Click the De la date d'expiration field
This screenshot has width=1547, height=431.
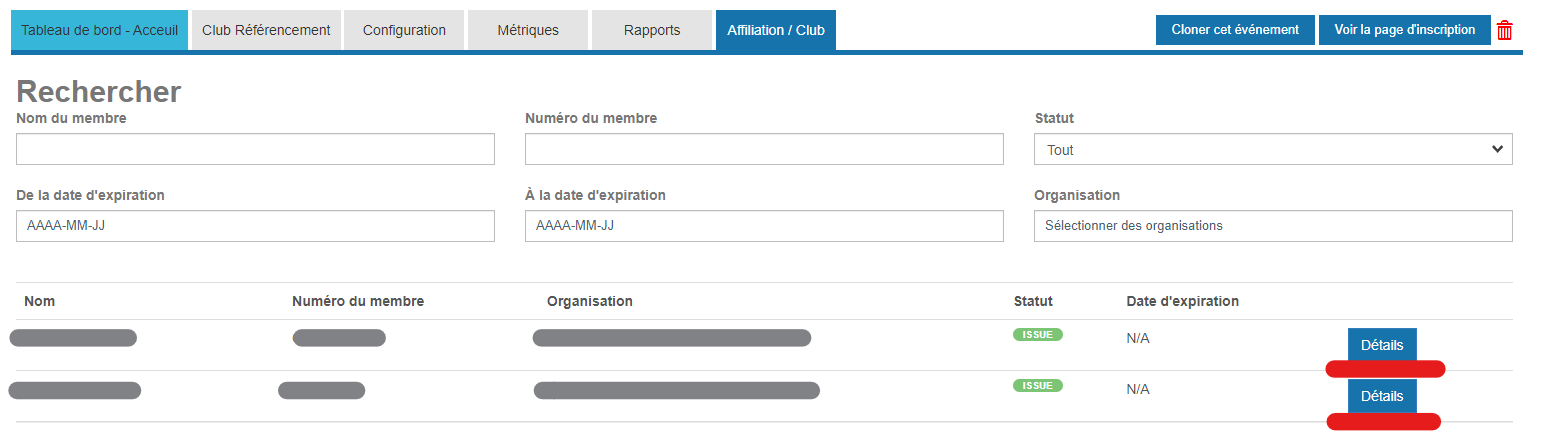[x=255, y=226]
